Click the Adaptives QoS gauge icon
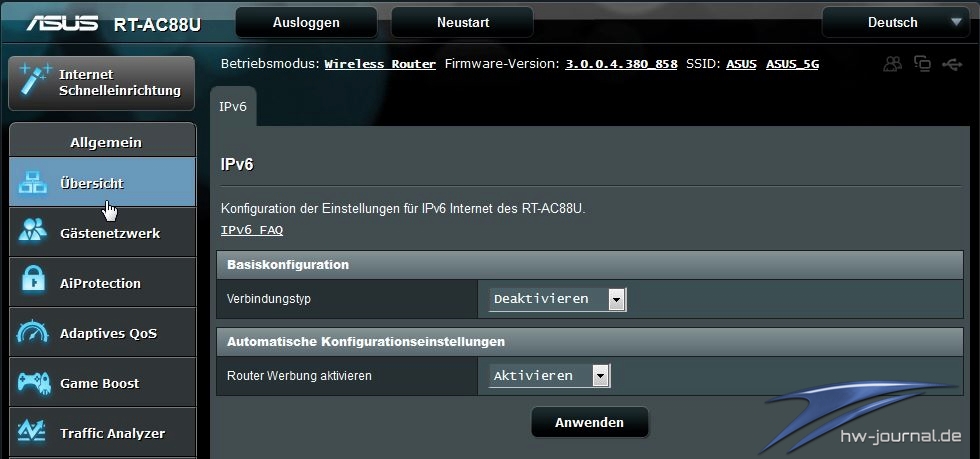980x459 pixels. (32, 332)
